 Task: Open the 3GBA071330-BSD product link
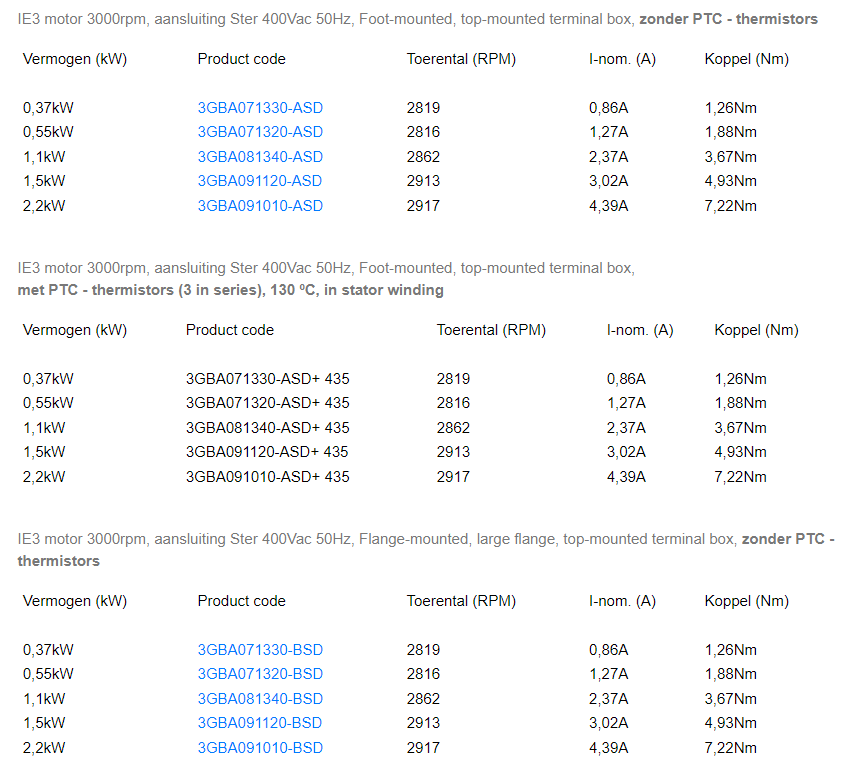[260, 649]
